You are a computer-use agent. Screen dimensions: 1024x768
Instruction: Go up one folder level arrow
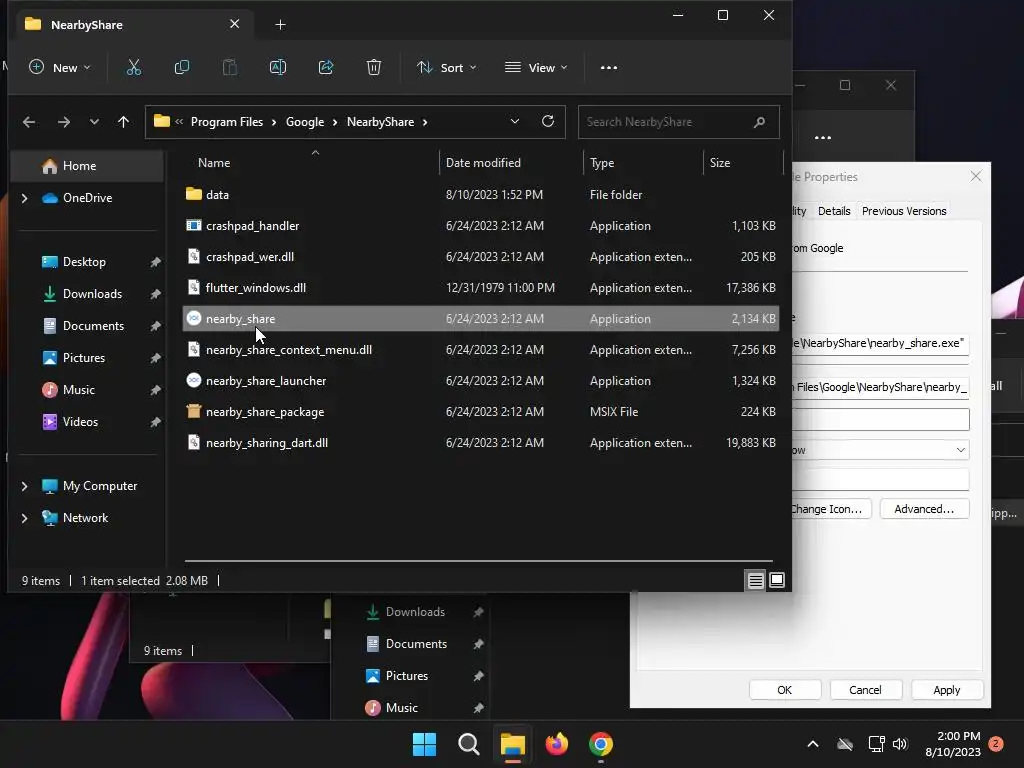pyautogui.click(x=123, y=122)
